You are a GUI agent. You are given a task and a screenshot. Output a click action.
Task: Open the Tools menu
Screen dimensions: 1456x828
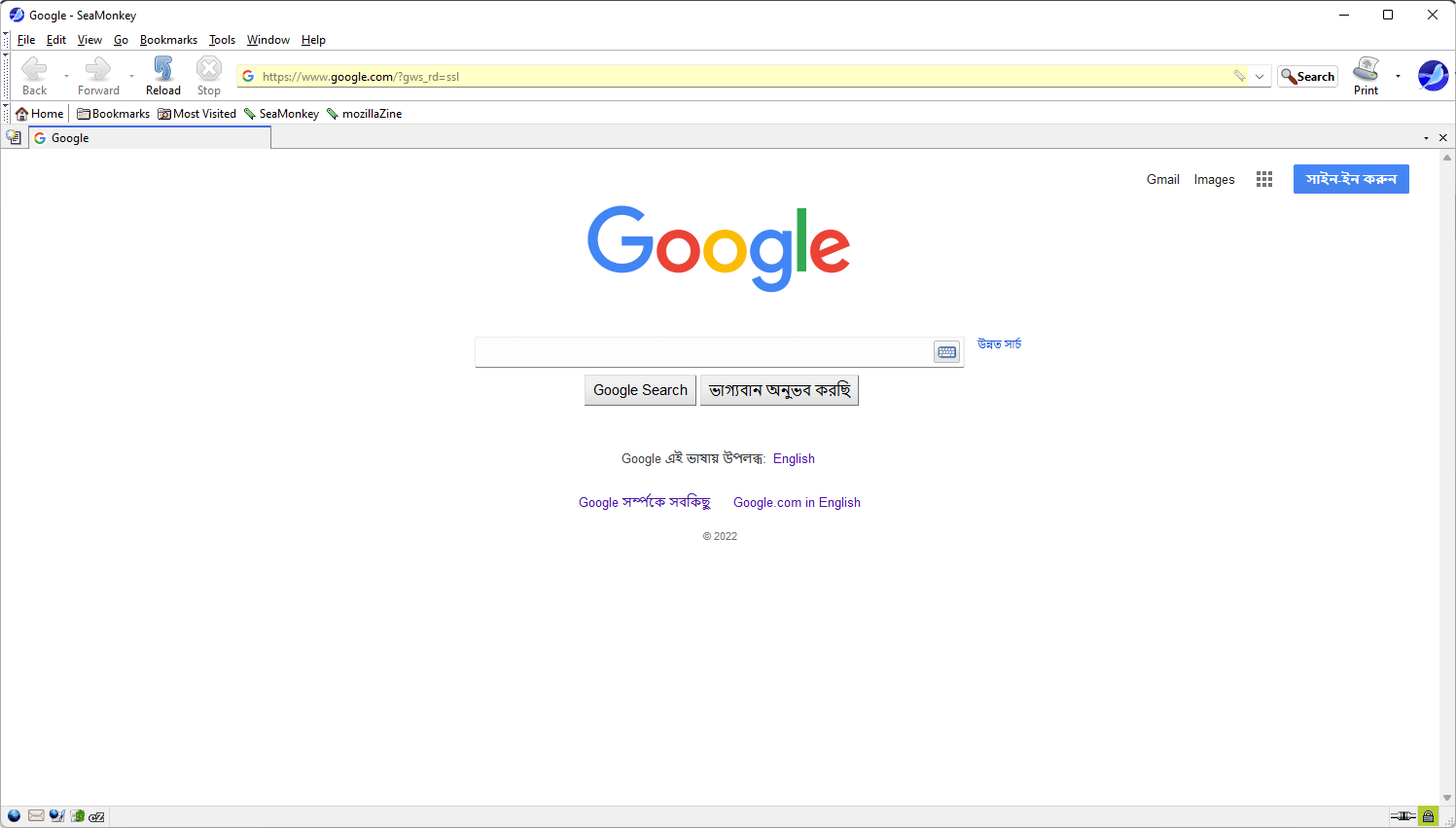tap(222, 40)
